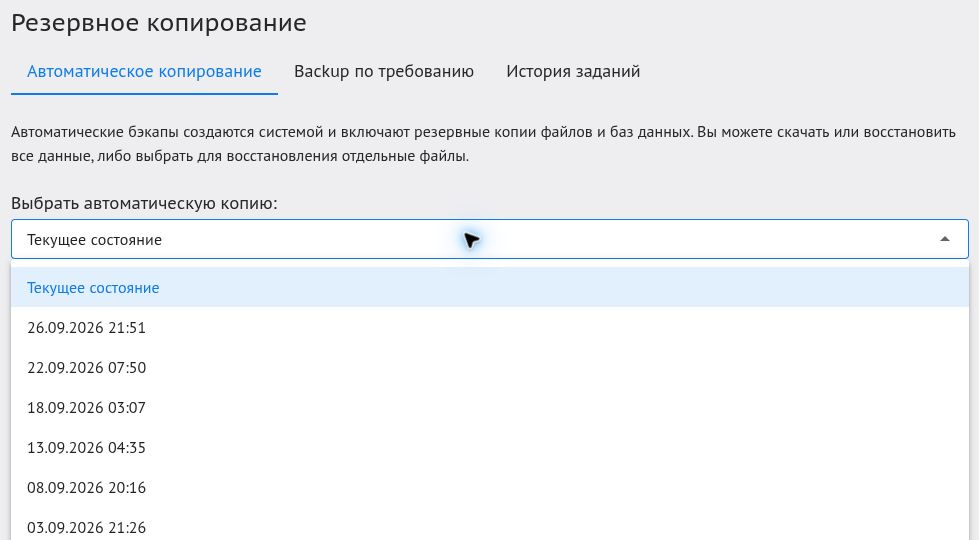Open the История заданий tab
Viewport: 979px width, 540px height.
(x=573, y=71)
